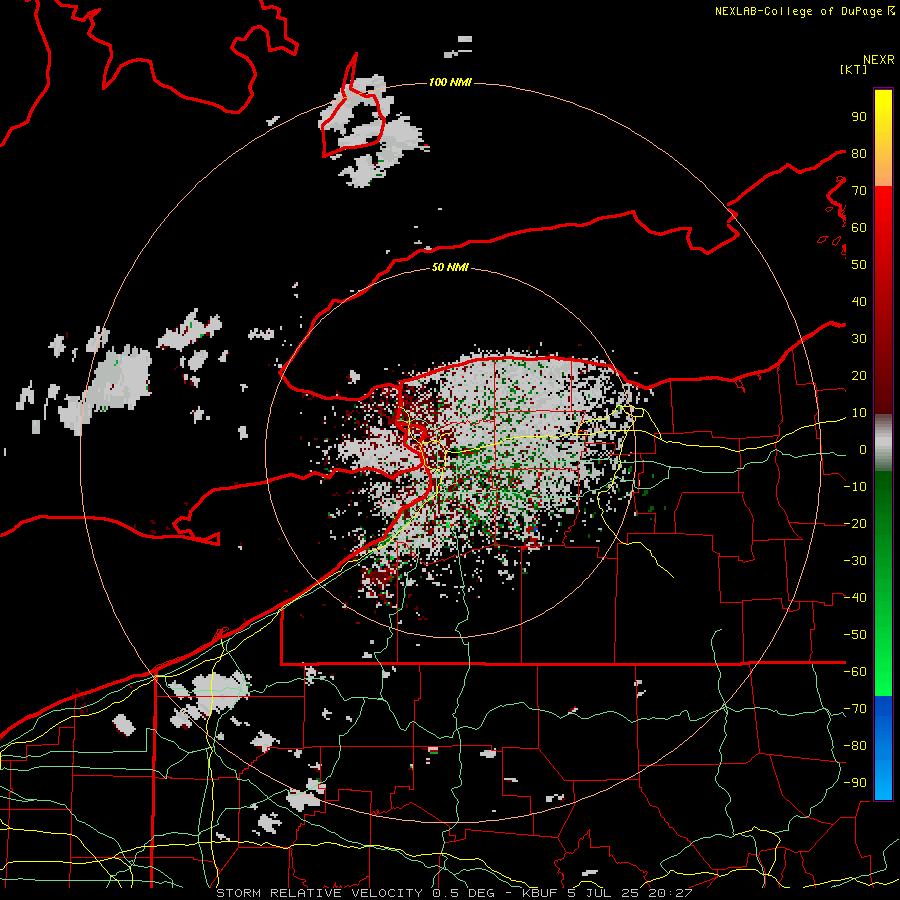Click the 40 value on the velocity scale
Viewport: 900px width, 900px height.
pyautogui.click(x=859, y=302)
